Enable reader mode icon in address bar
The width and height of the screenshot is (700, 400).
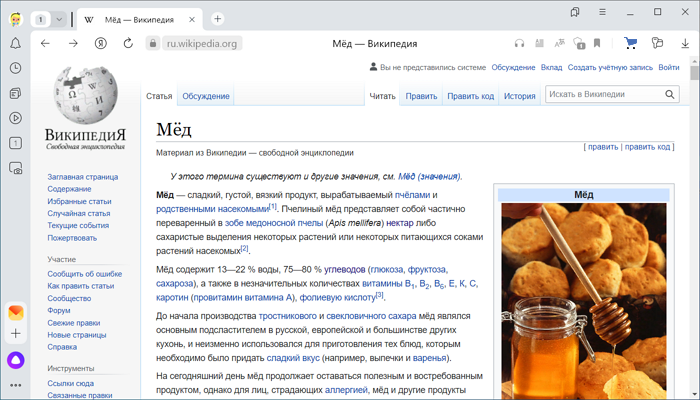(539, 43)
